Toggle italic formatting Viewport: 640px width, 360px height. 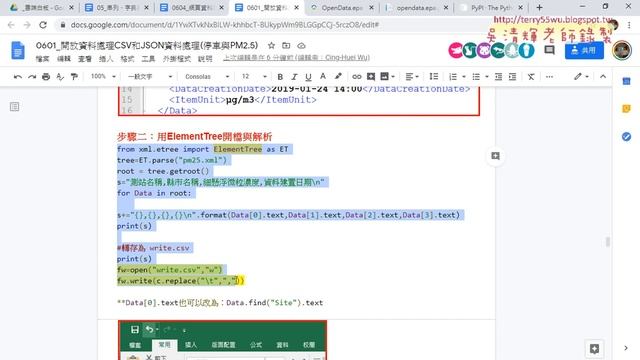[x=294, y=77]
